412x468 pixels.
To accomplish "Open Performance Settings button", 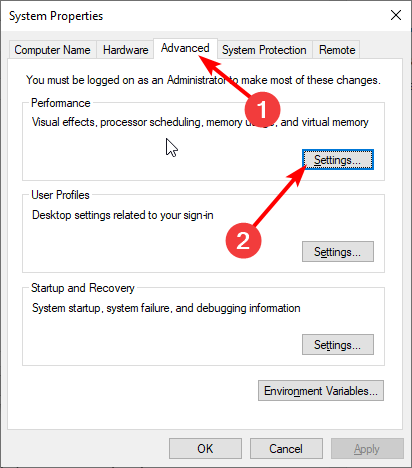I will point(338,160).
